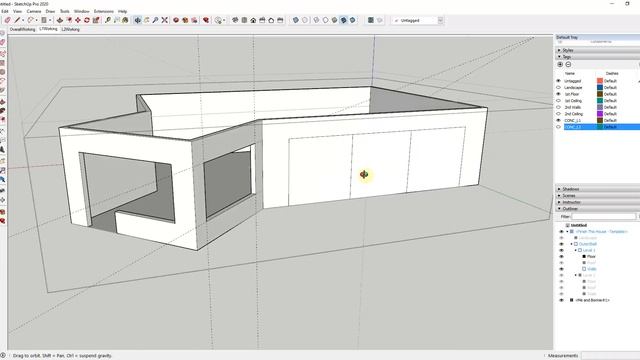640x360 pixels.
Task: Select the Tape Measure tool
Action: point(108,20)
